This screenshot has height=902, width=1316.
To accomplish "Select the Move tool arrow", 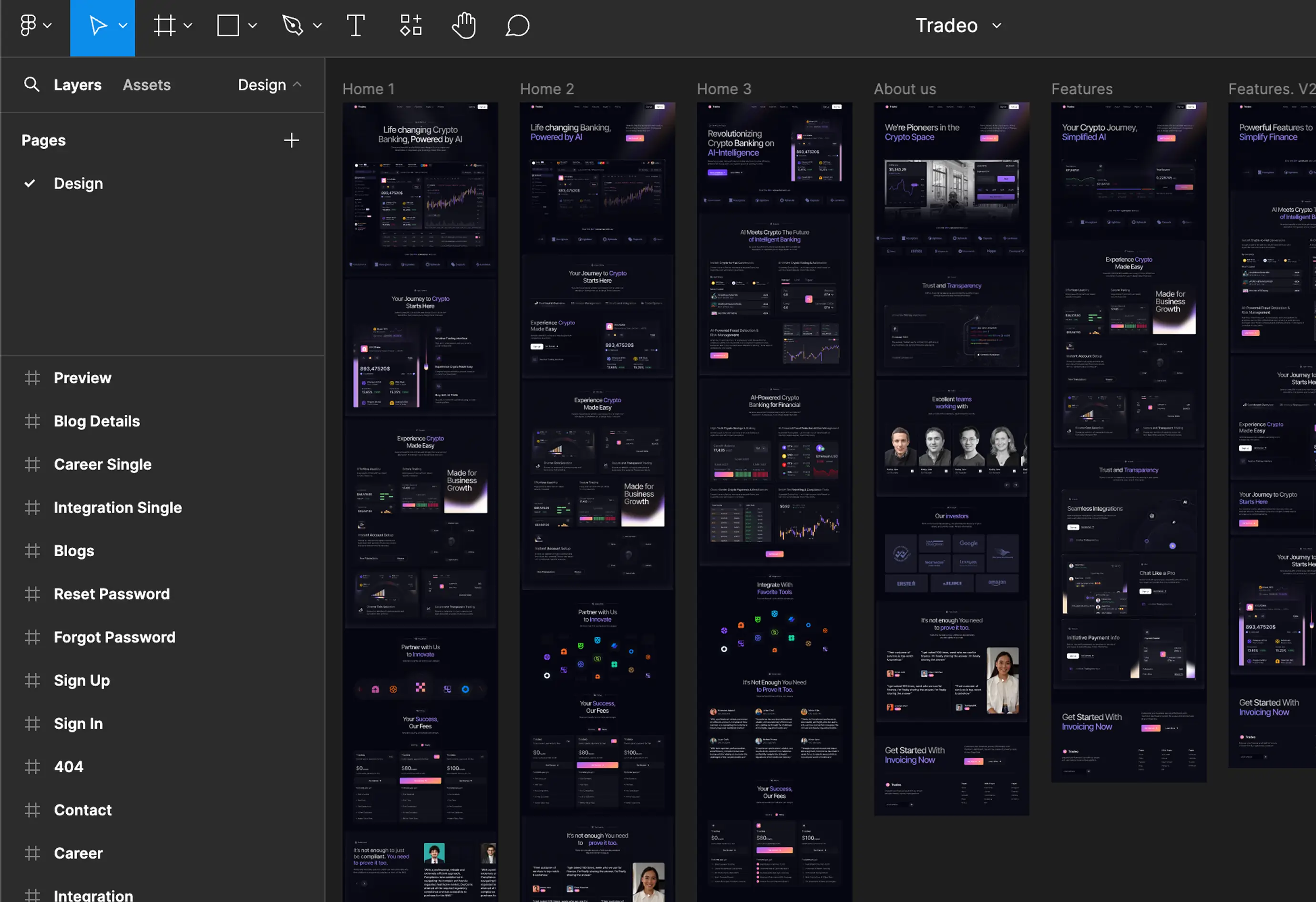I will pyautogui.click(x=98, y=25).
